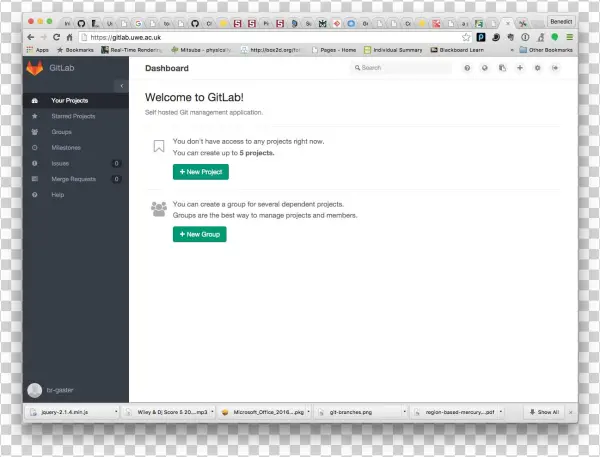Open the Microsoft_Office_2016 pkg download
Image resolution: width=600 pixels, height=457 pixels.
(x=262, y=412)
